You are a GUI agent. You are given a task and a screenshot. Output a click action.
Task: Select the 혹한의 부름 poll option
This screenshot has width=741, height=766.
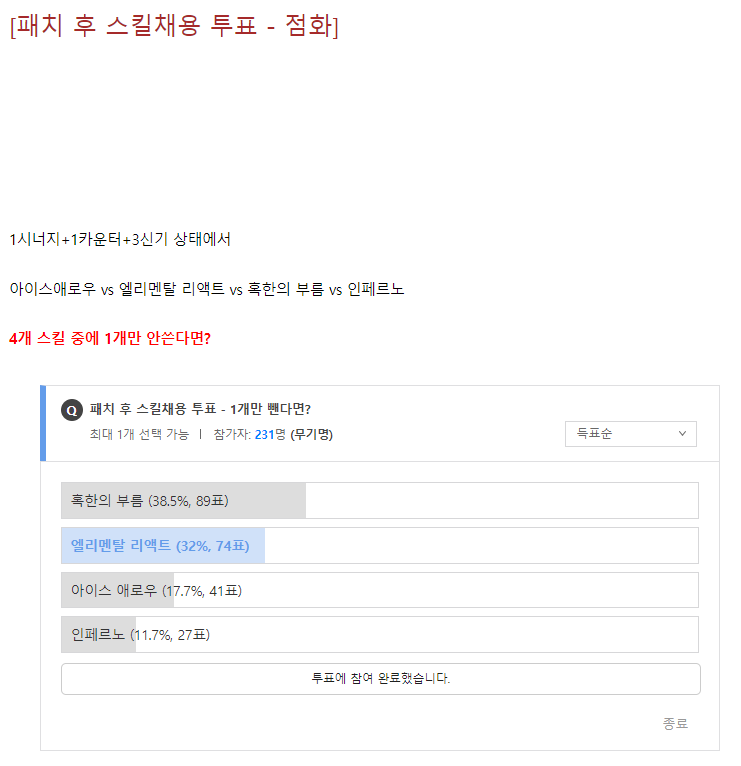click(380, 501)
